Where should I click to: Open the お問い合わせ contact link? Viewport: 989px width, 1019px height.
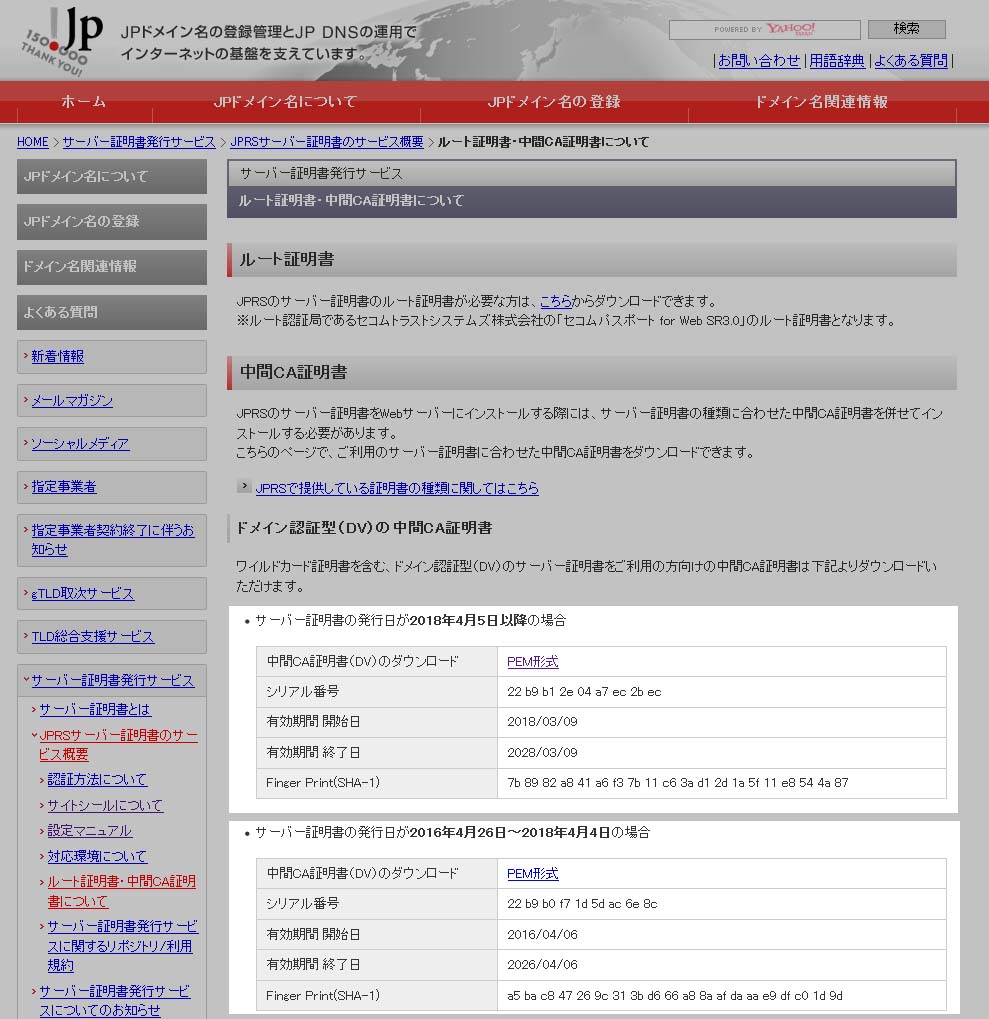click(x=758, y=60)
